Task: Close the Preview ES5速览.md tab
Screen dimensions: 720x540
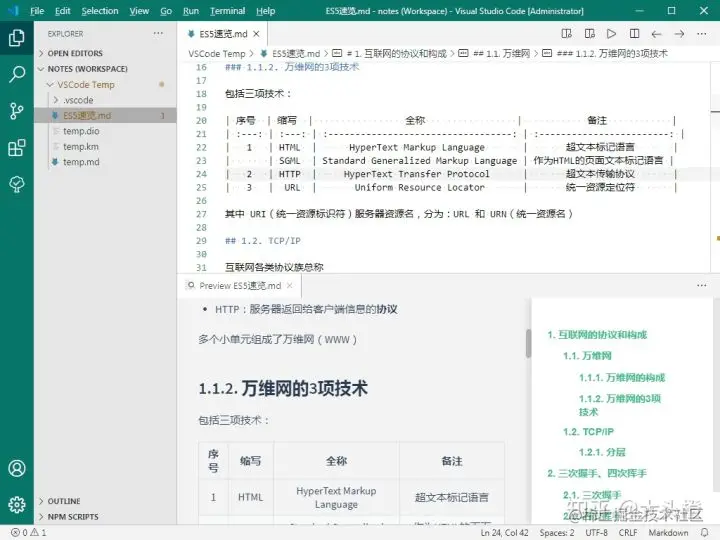Action: tap(289, 286)
